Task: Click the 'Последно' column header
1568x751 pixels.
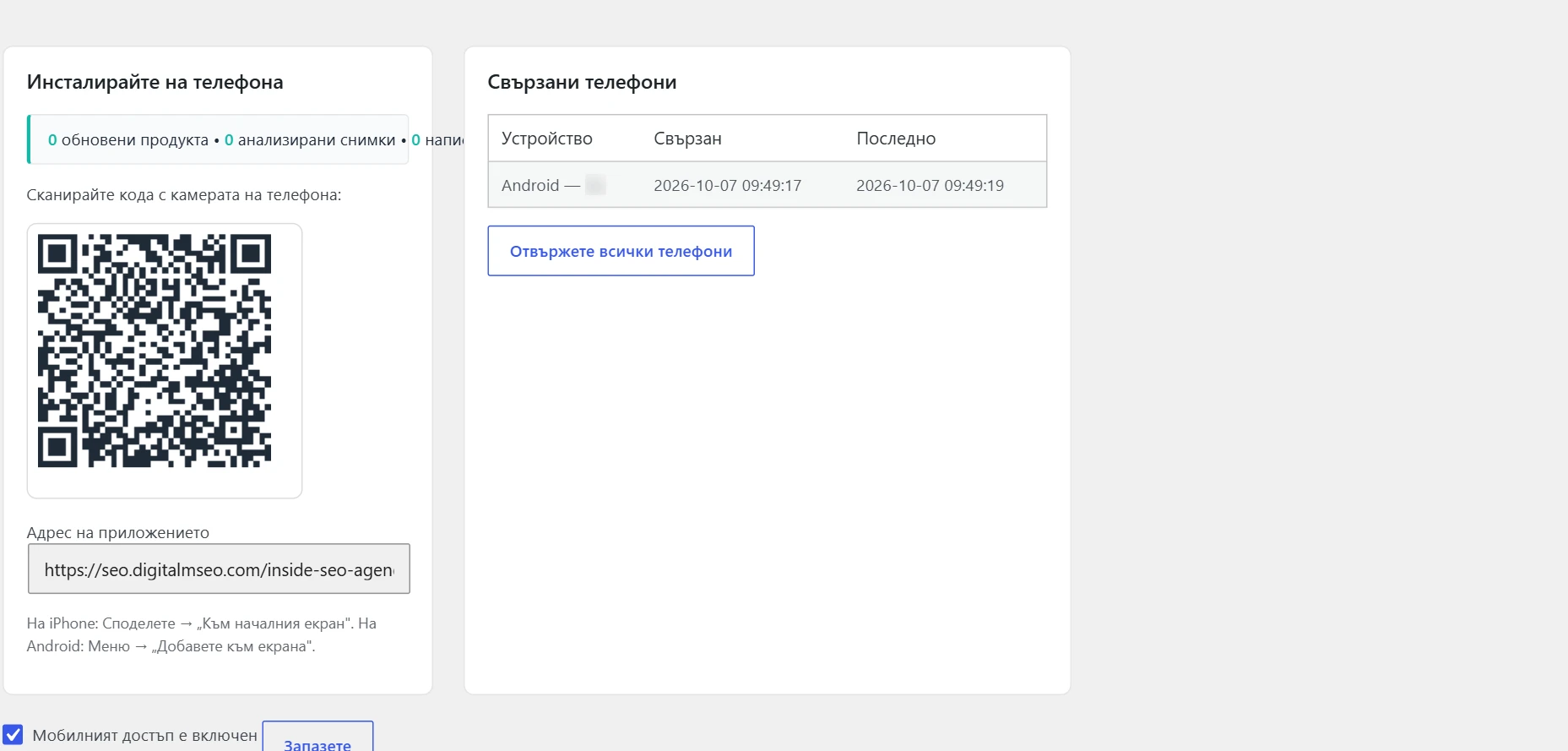Action: pos(896,139)
